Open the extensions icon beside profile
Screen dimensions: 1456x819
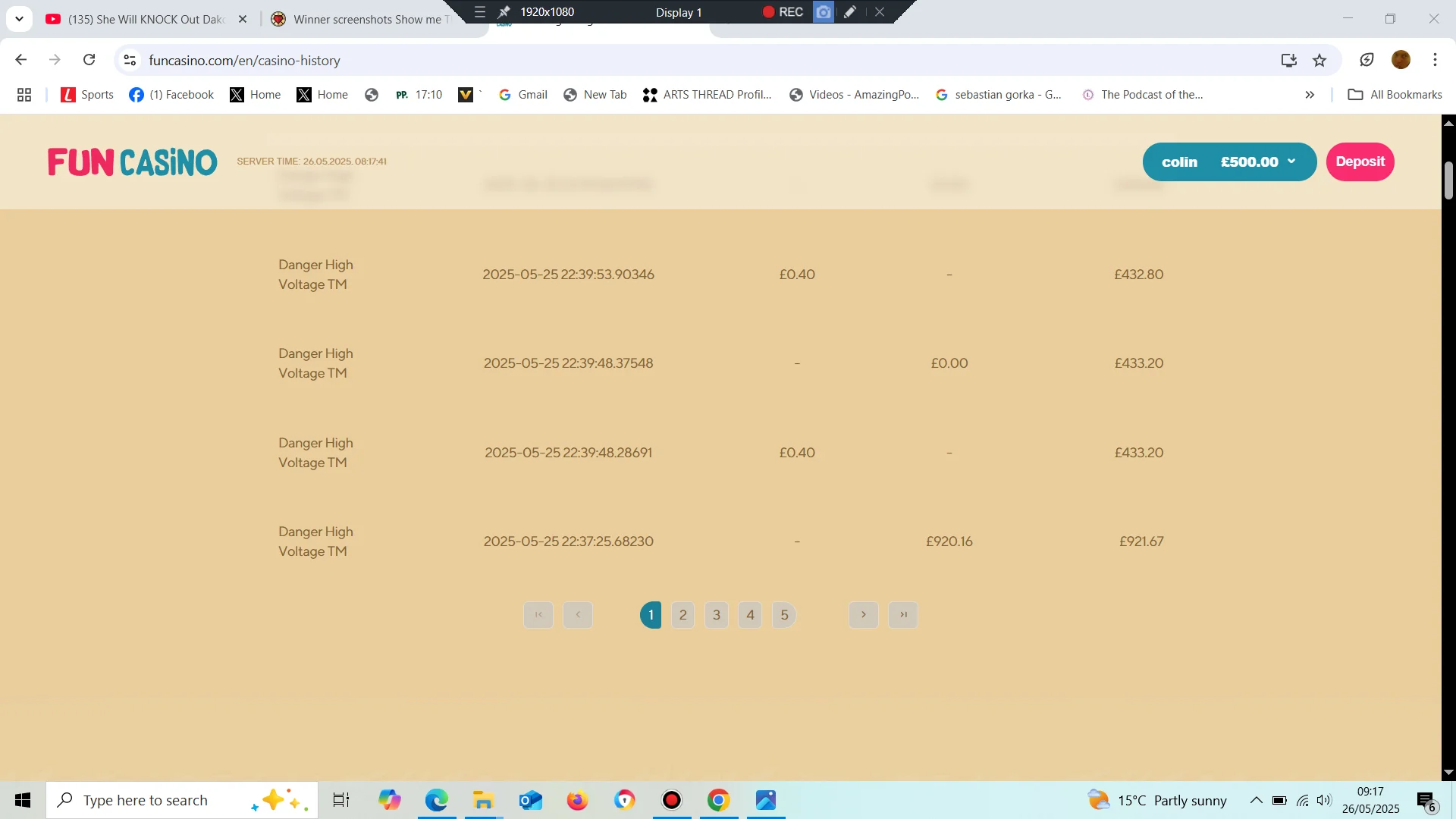pos(1367,60)
